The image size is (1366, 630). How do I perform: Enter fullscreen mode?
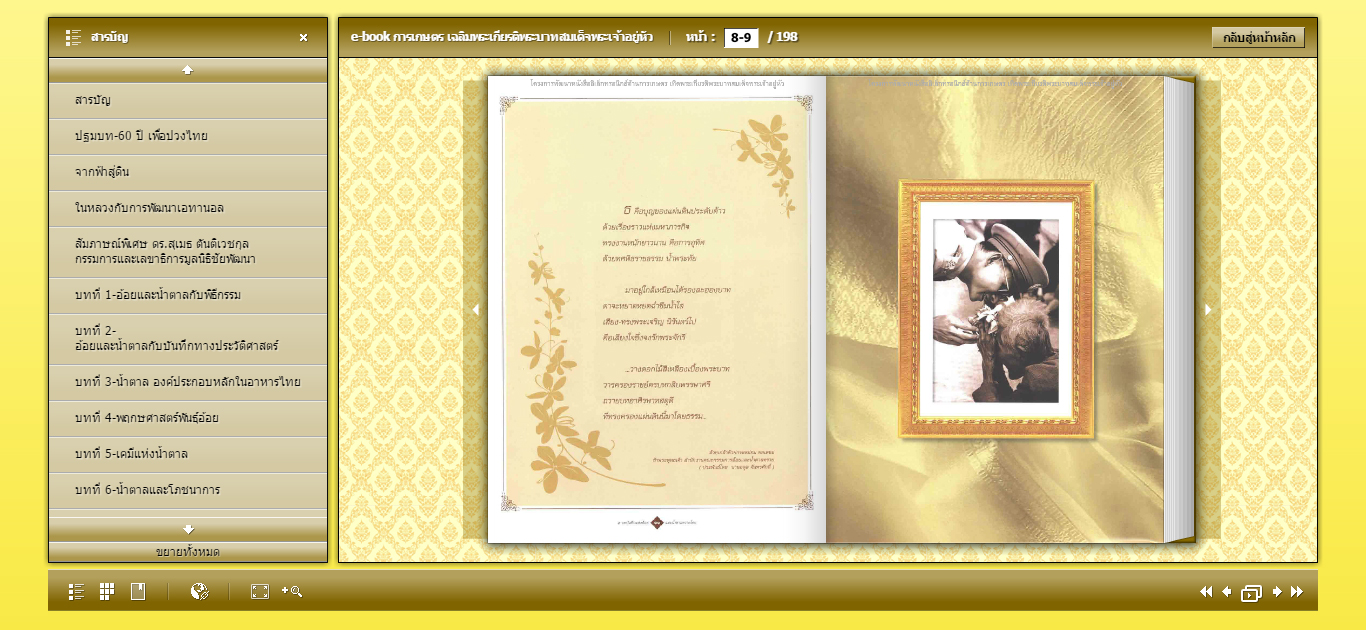coord(260,591)
